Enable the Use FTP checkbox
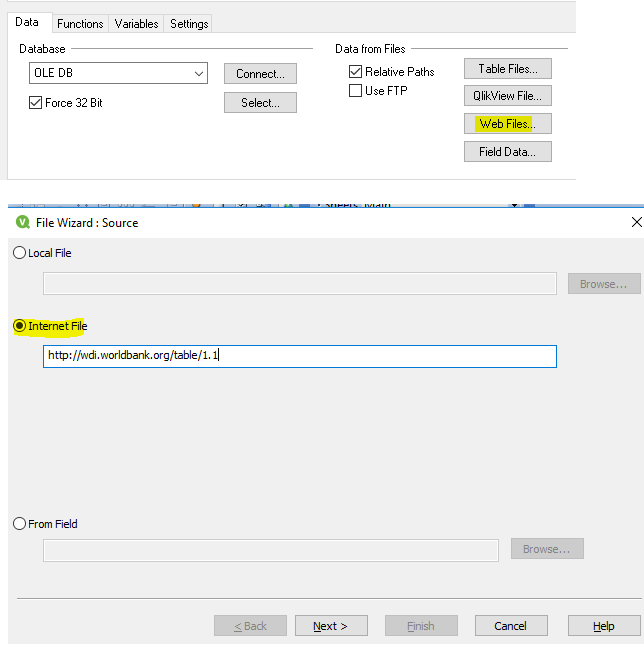 (355, 91)
